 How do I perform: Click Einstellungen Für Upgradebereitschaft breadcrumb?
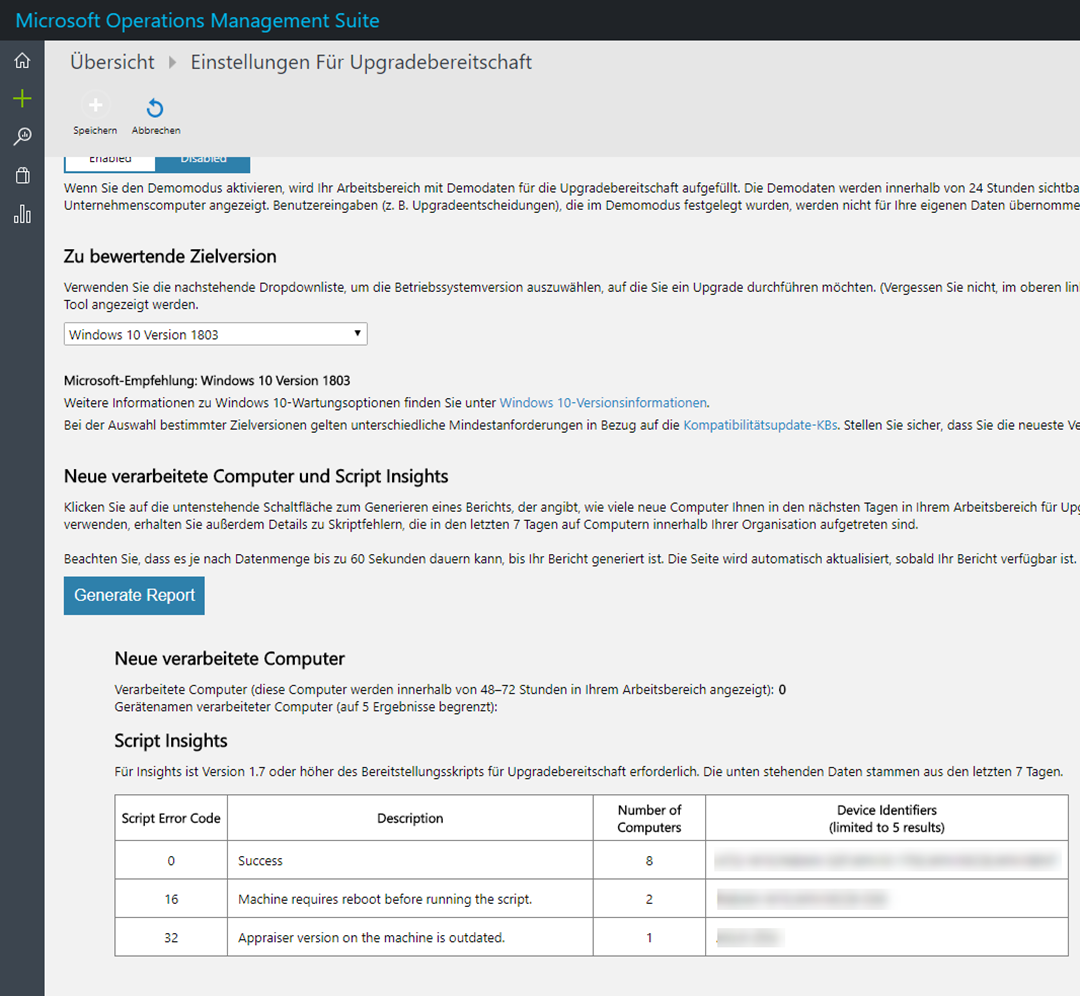[x=361, y=62]
